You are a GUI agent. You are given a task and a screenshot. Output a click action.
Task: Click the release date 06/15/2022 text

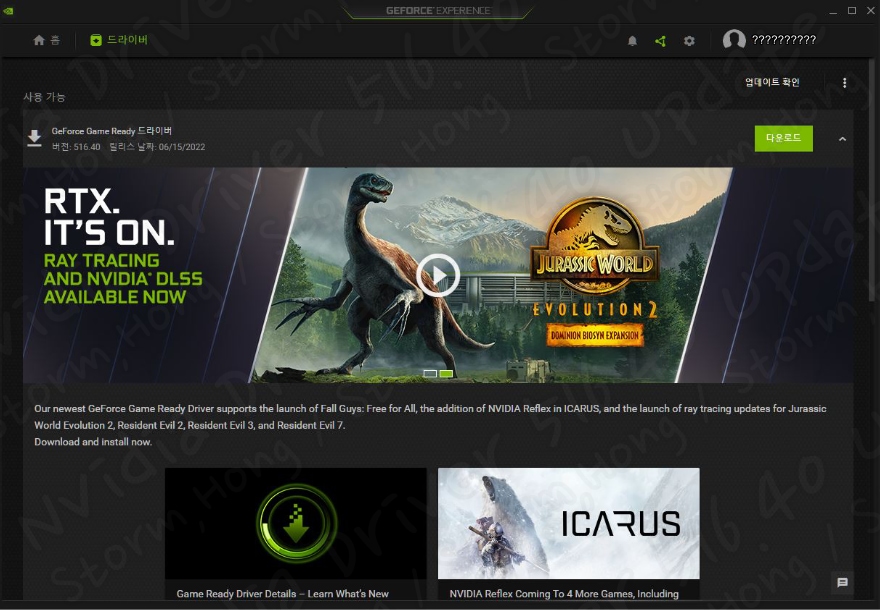tap(157, 147)
